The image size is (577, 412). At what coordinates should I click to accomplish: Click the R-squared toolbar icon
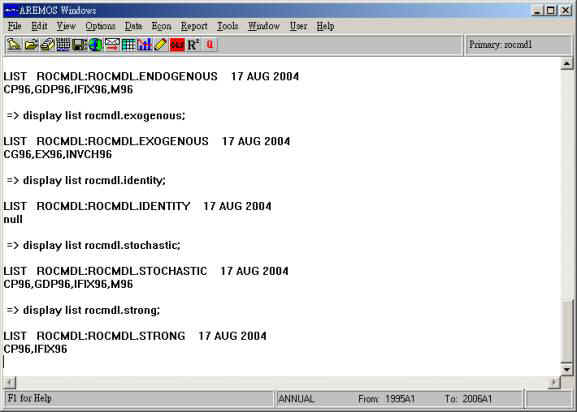click(193, 45)
